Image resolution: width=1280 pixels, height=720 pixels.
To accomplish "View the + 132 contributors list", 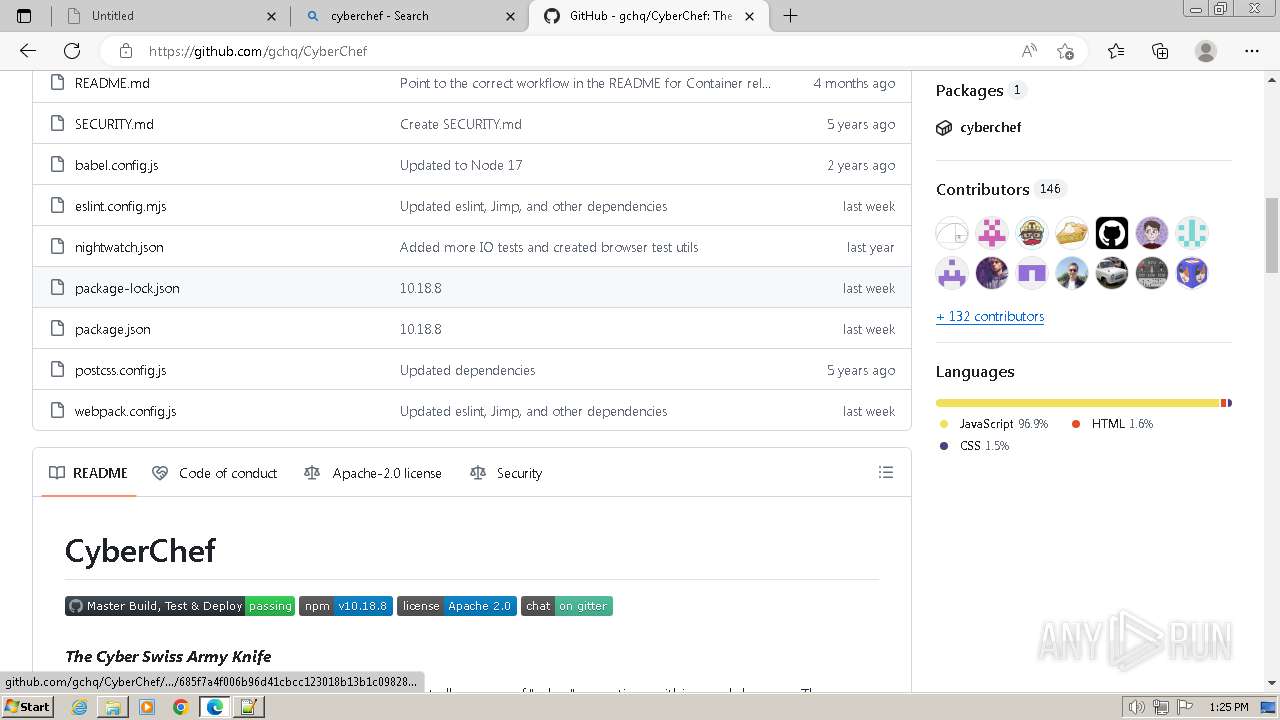I will 990,316.
